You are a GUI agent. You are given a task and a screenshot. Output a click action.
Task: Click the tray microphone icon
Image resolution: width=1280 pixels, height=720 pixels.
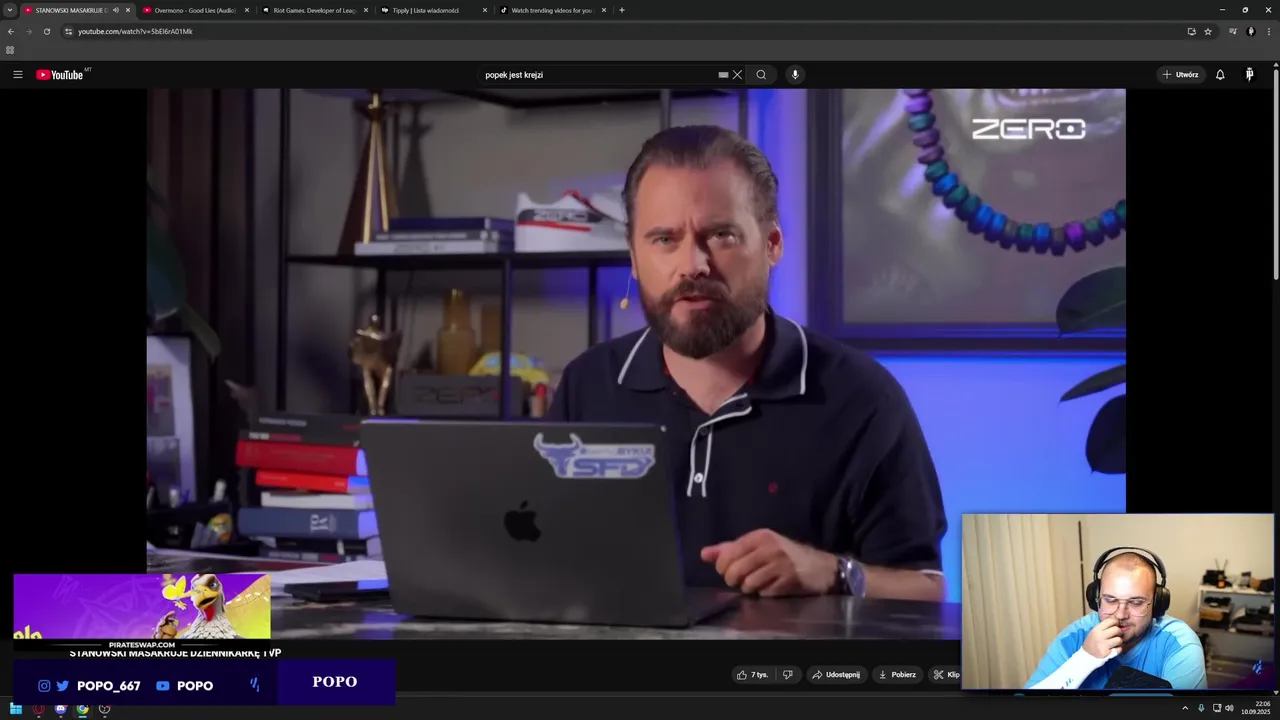[x=1201, y=709]
